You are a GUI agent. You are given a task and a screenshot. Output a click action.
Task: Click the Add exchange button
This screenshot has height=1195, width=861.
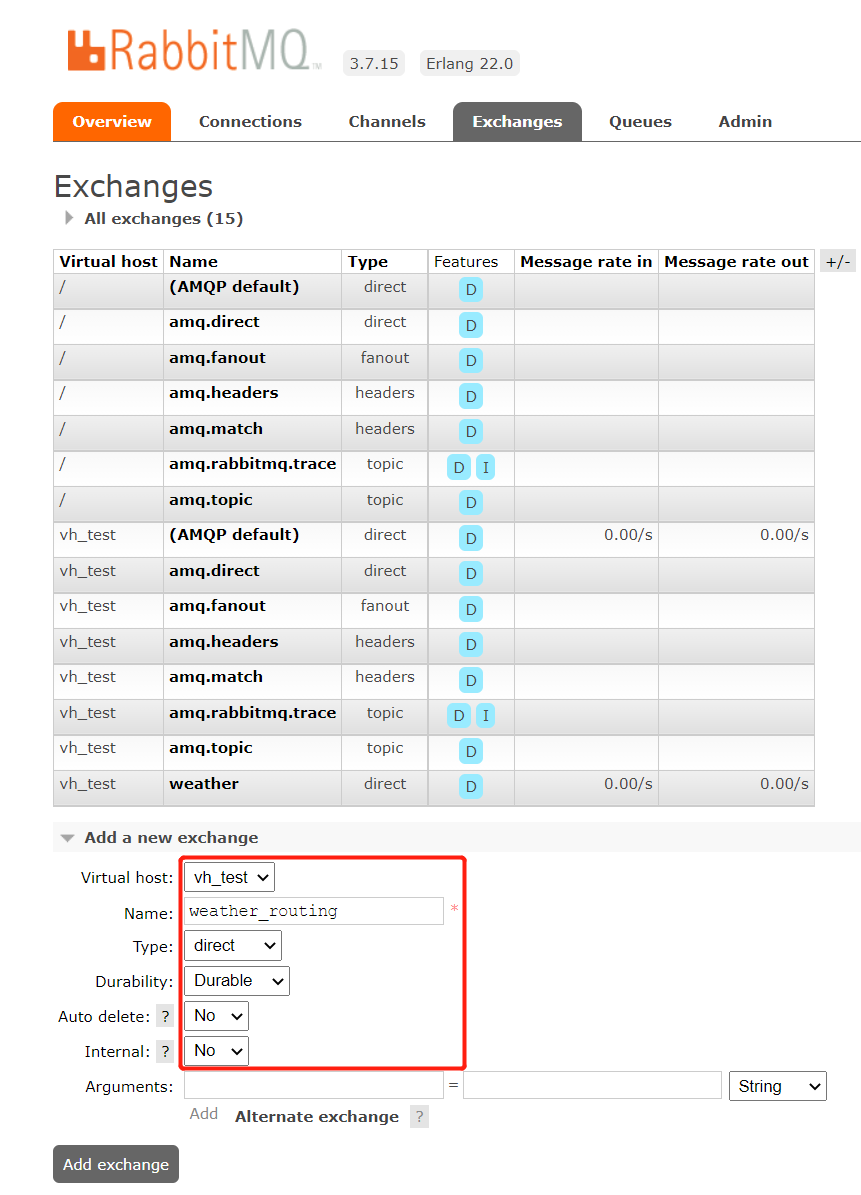tap(116, 1164)
